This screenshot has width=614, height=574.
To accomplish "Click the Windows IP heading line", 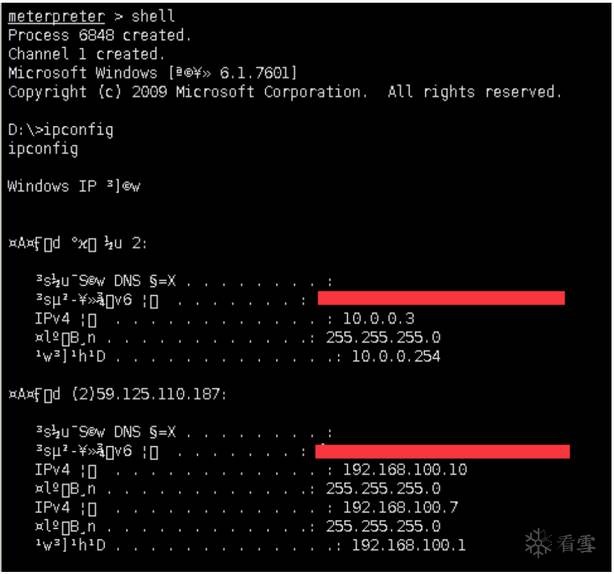I will 74,187.
